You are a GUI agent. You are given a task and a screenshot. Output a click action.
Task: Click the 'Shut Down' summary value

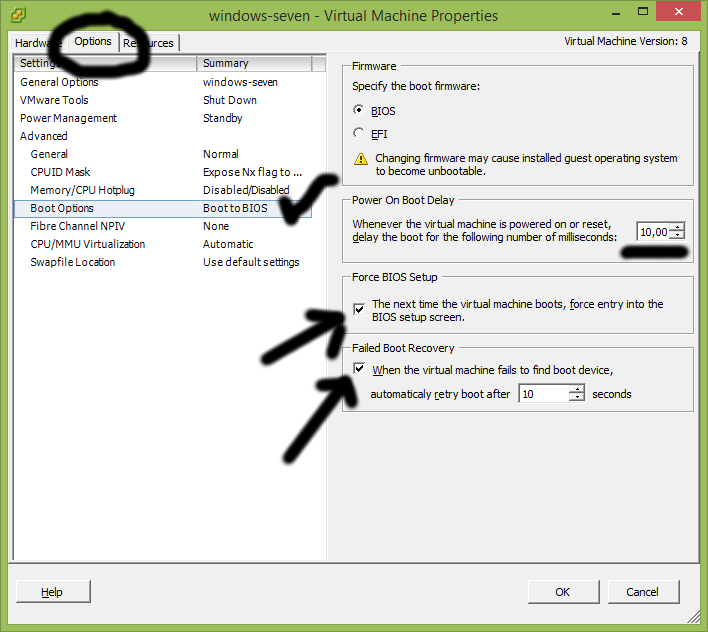[x=230, y=100]
